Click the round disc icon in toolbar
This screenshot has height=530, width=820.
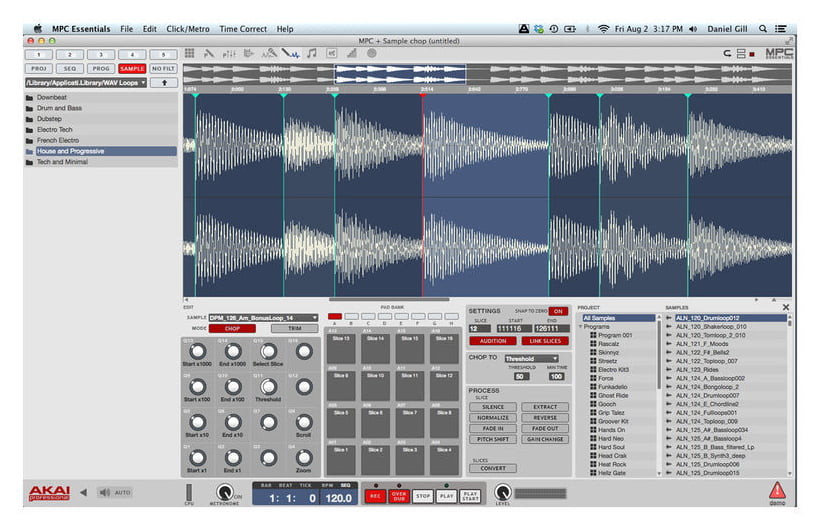(371, 53)
